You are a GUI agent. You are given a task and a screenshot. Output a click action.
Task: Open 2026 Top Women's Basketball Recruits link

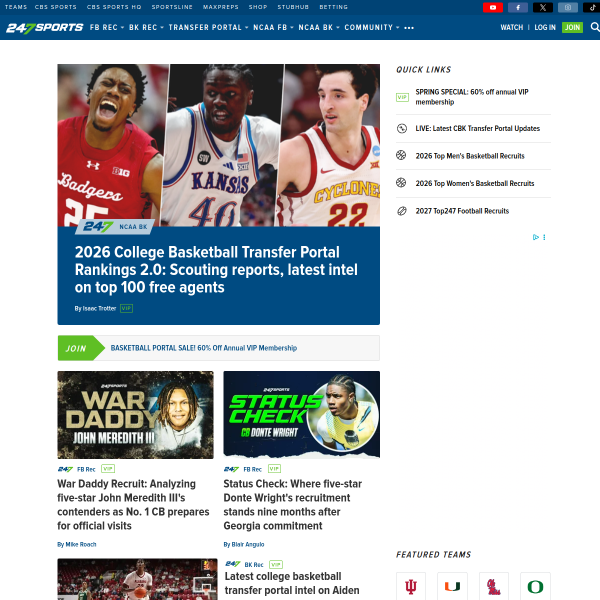pos(475,183)
